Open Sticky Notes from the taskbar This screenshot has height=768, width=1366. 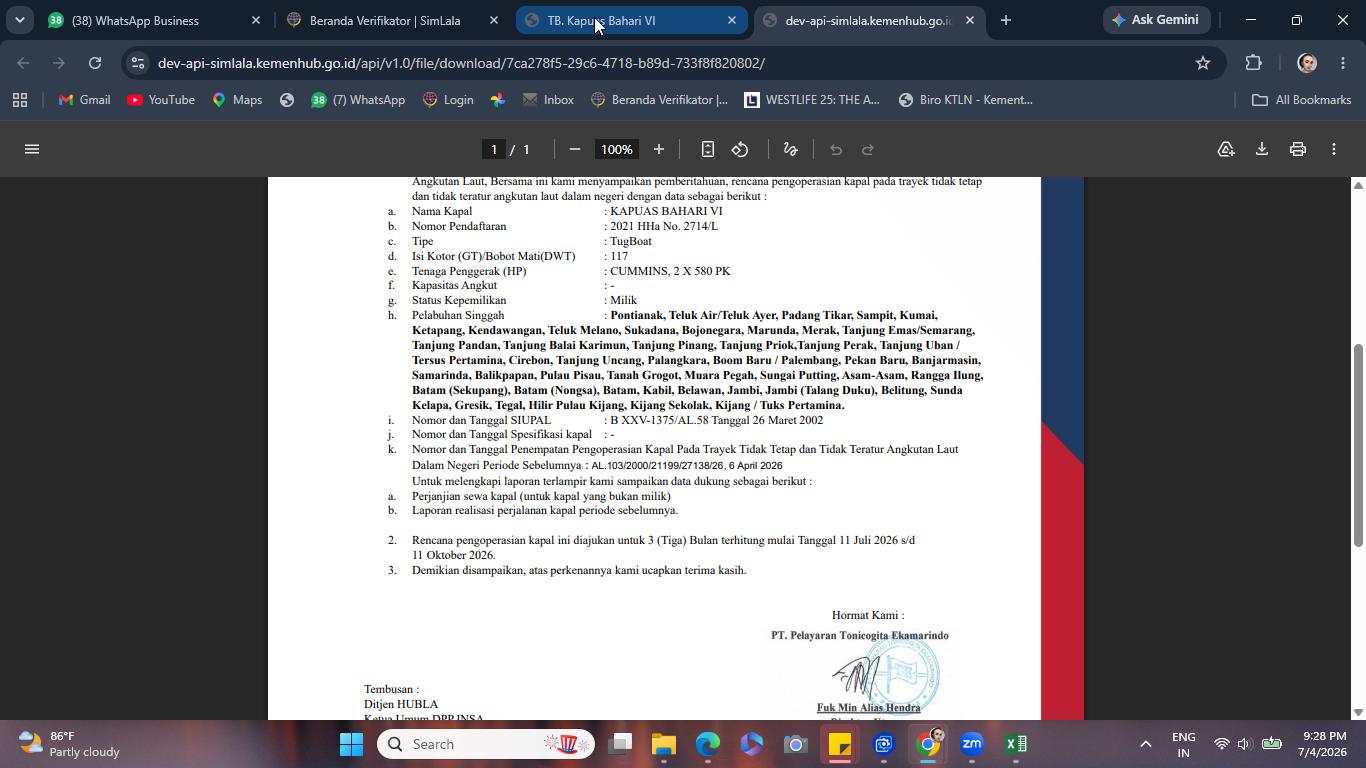point(840,744)
